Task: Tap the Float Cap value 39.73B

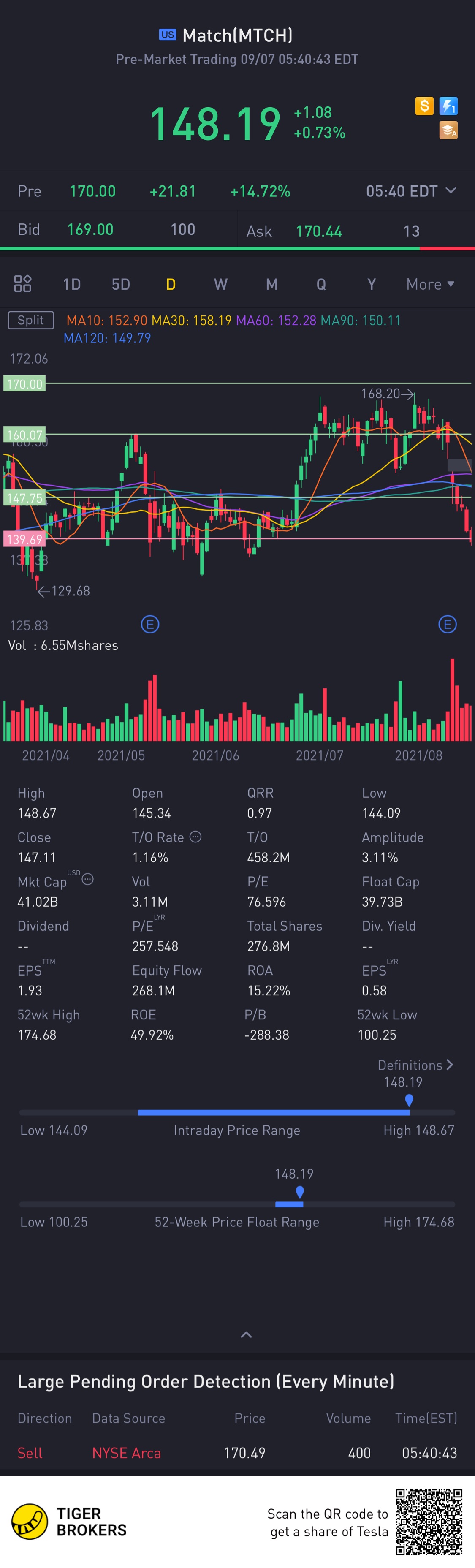Action: coord(382,902)
